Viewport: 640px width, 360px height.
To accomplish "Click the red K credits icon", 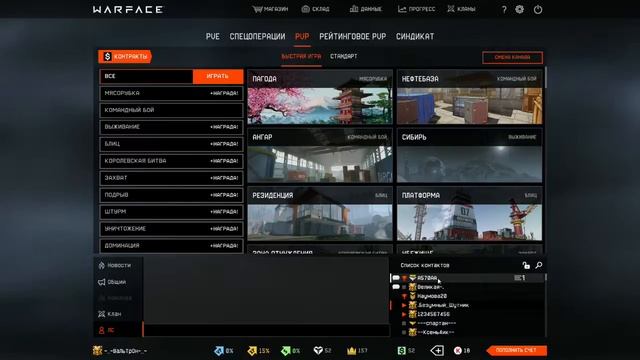I will [458, 351].
